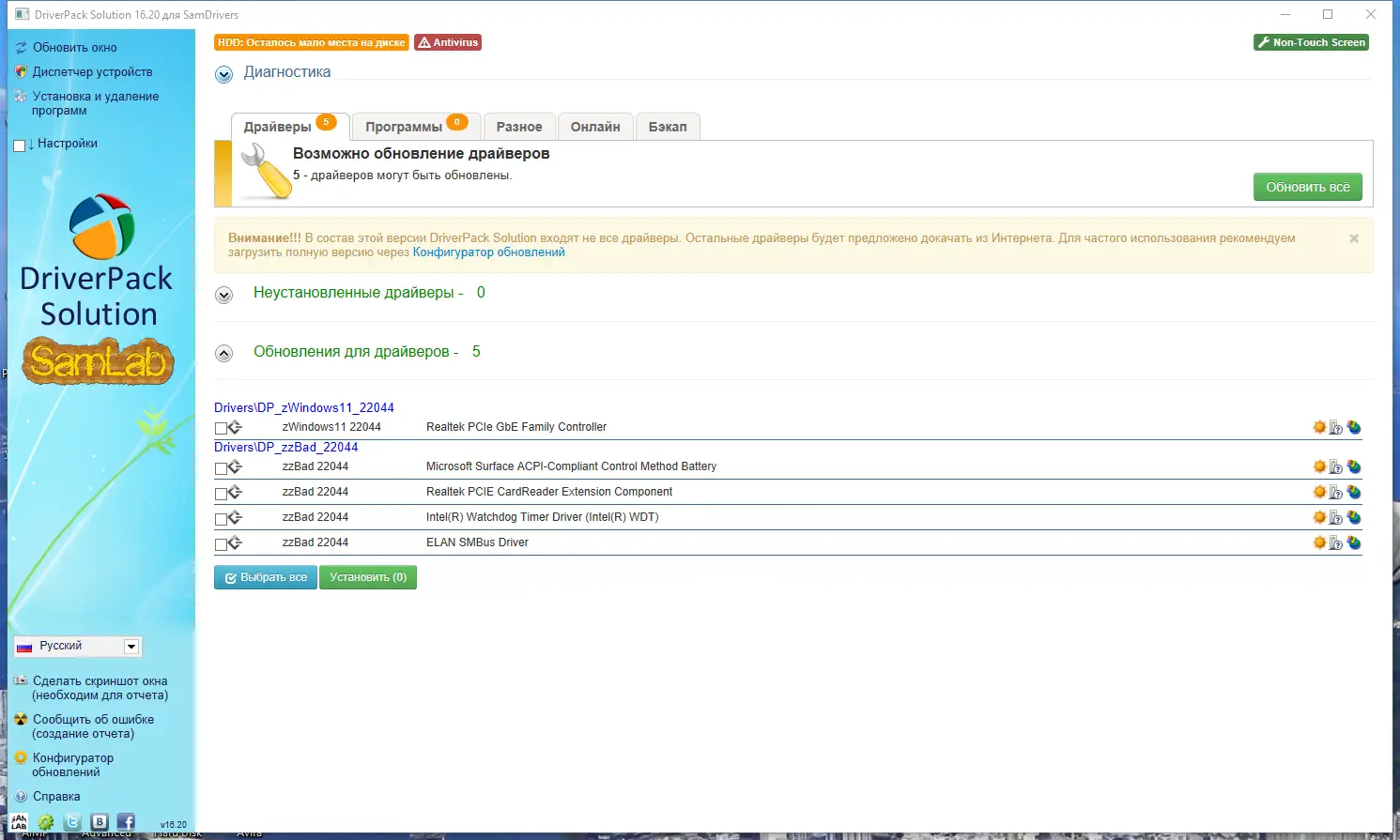This screenshot has width=1400, height=840.
Task: Click Windows globe icon for Intel Watchdog Timer
Action: click(1354, 517)
